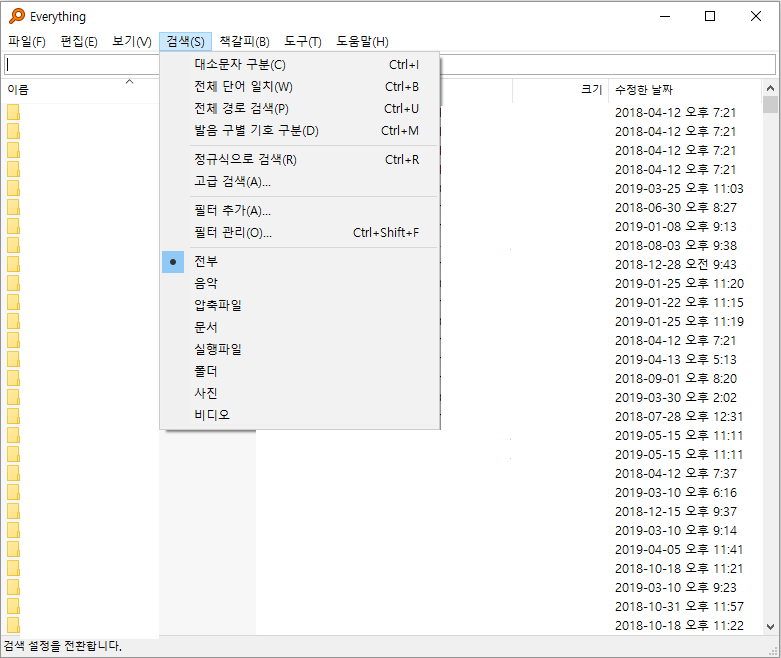Image resolution: width=781 pixels, height=658 pixels.
Task: Click folder icon of 2019-03-10 오후 6:16 row
Action: coord(13,492)
